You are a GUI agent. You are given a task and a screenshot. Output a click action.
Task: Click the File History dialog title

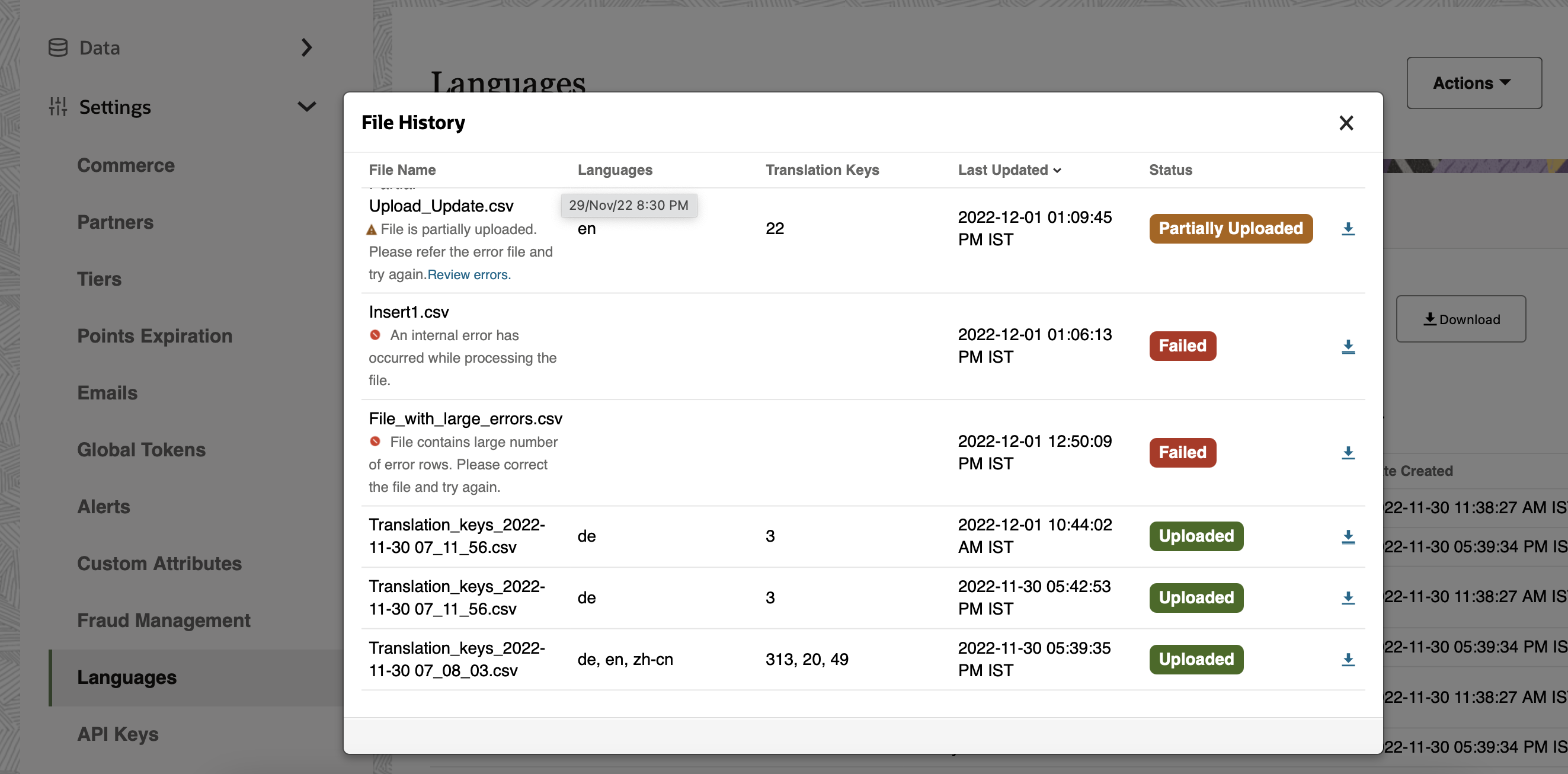pos(412,123)
